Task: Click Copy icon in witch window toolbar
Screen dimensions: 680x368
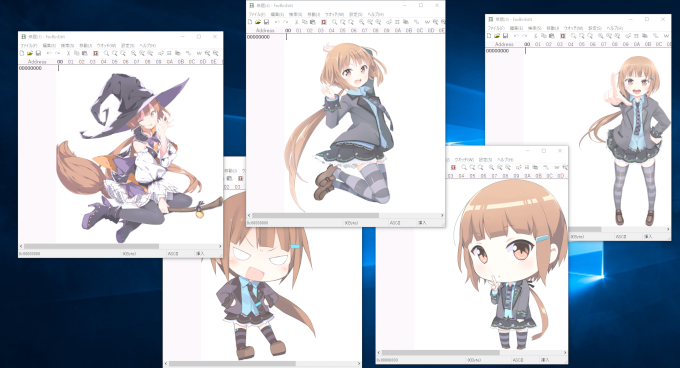Action: [x=77, y=53]
